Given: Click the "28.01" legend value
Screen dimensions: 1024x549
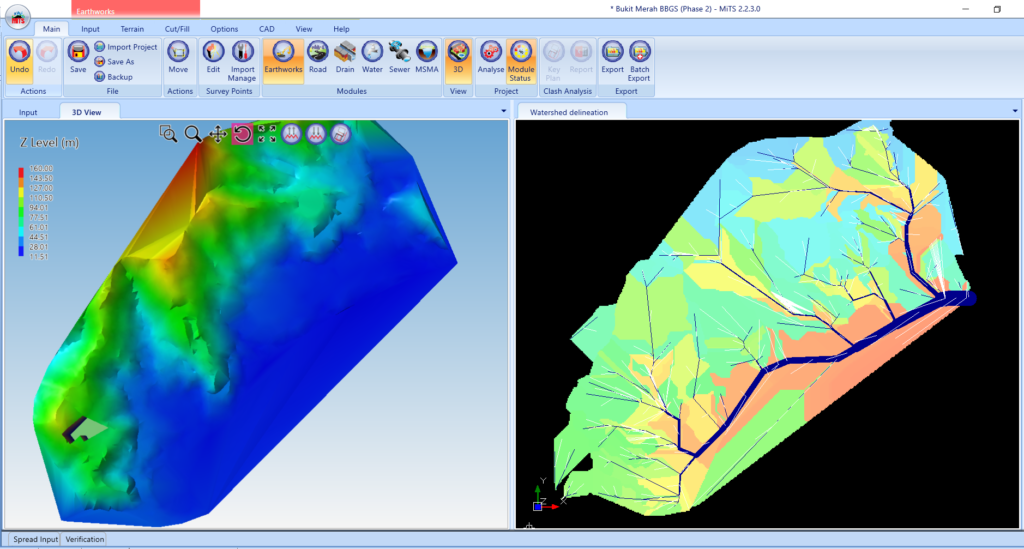Looking at the screenshot, I should (x=39, y=247).
